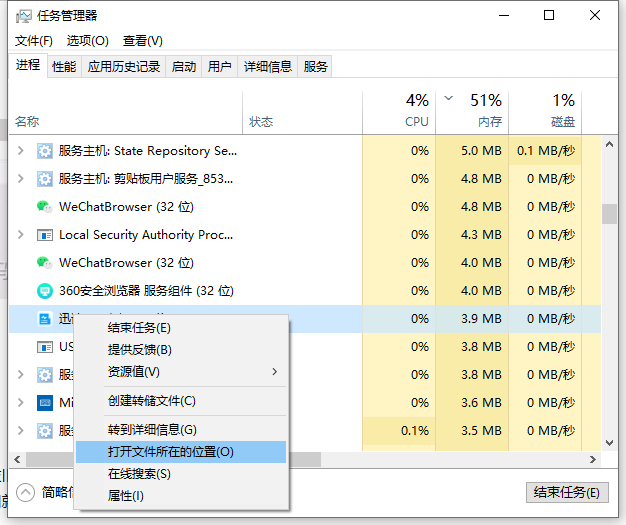The image size is (626, 525).
Task: Click the 360安全浏览器 服务组件 icon
Action: point(45,291)
